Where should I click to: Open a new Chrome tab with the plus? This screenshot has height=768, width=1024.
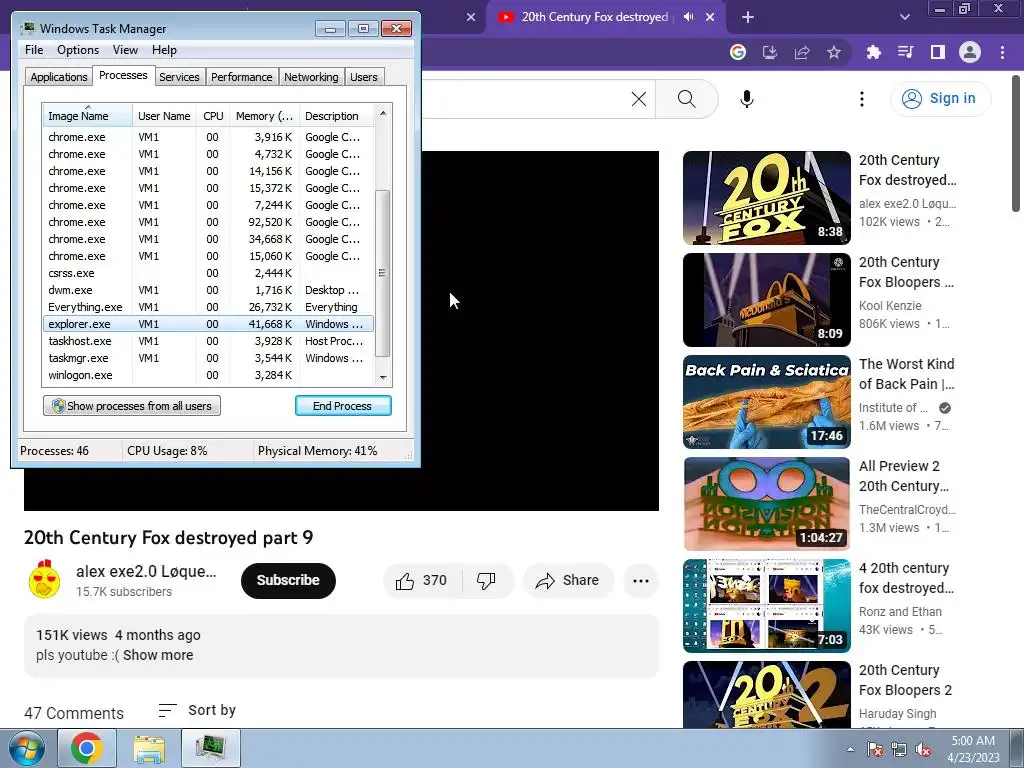coord(748,18)
